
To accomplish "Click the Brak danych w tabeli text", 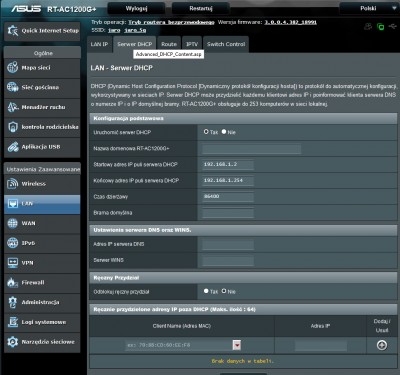I will tap(243, 361).
